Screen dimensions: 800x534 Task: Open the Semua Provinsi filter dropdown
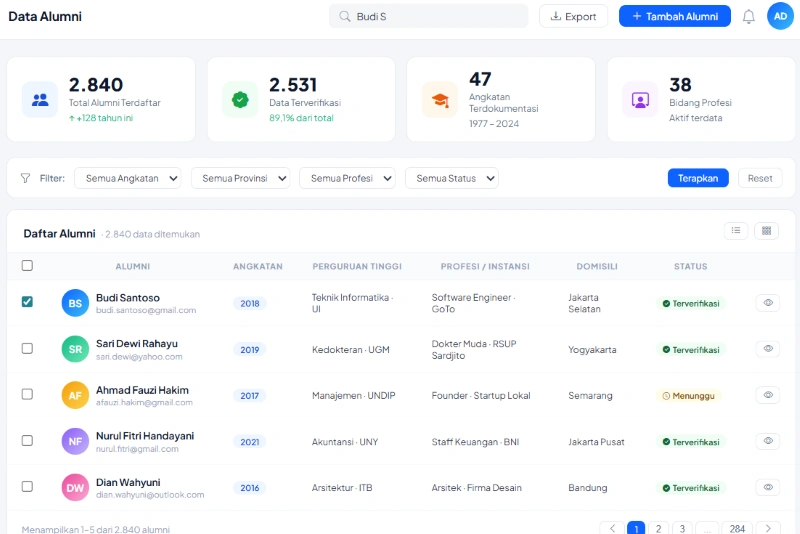(x=240, y=178)
